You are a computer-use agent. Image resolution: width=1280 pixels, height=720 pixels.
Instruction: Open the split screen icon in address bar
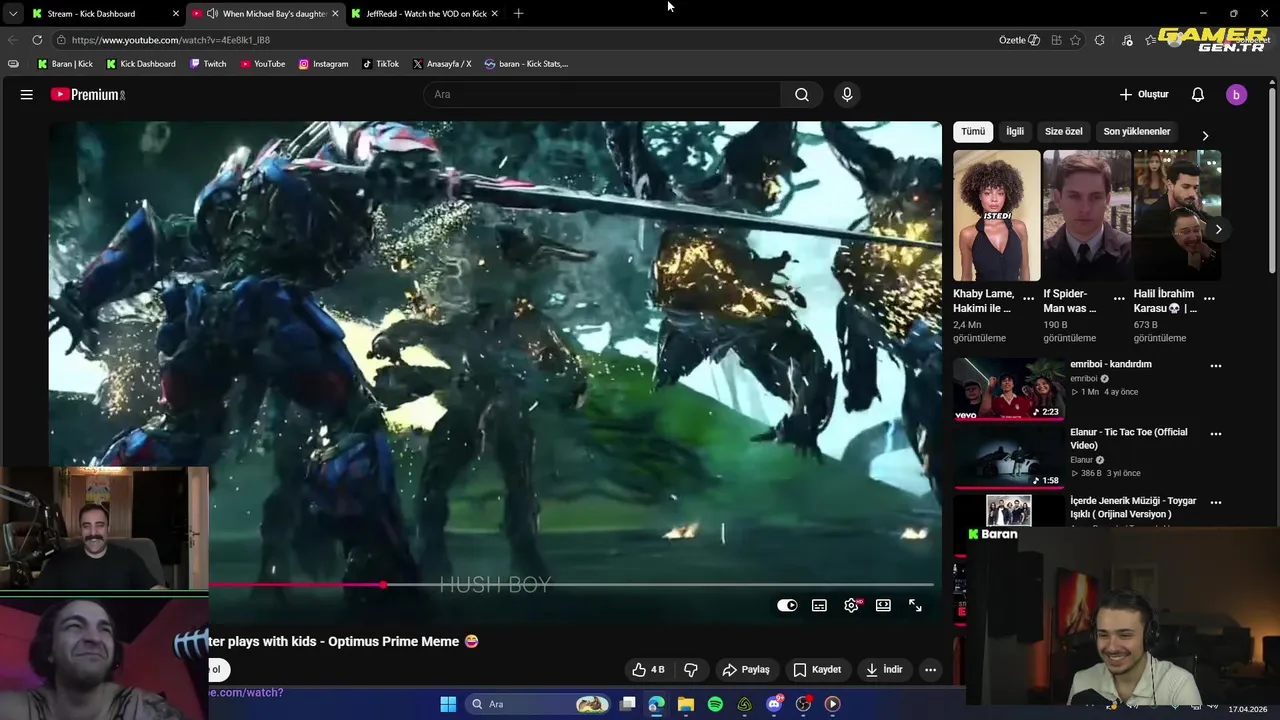coord(1056,40)
